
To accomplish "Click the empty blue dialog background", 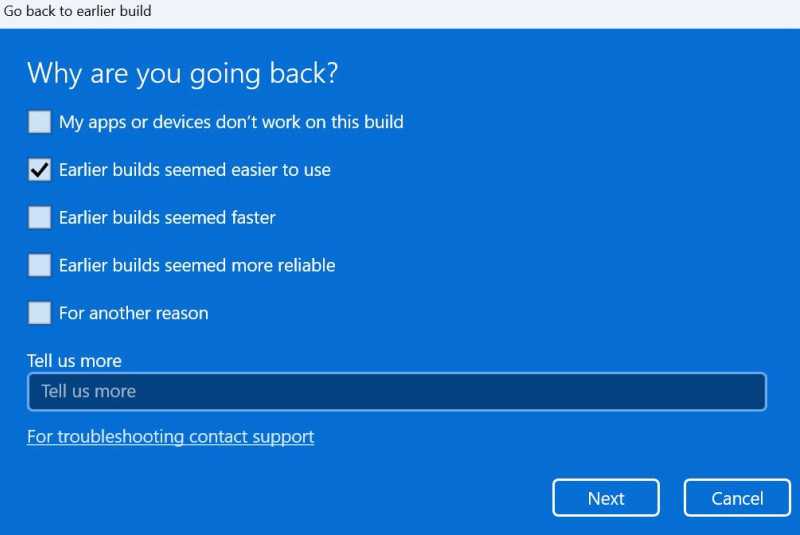I will [587, 204].
